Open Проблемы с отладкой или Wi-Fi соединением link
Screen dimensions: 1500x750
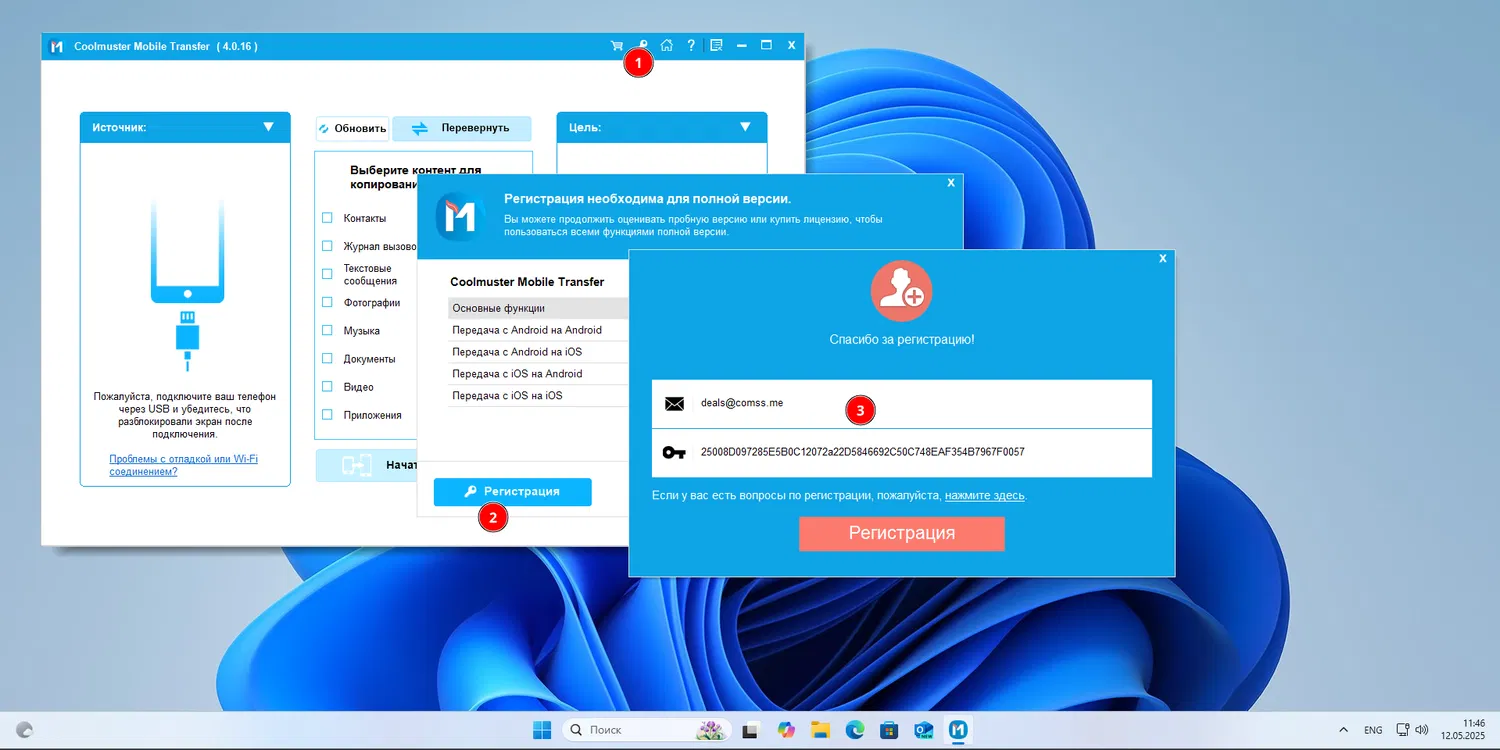tap(184, 465)
